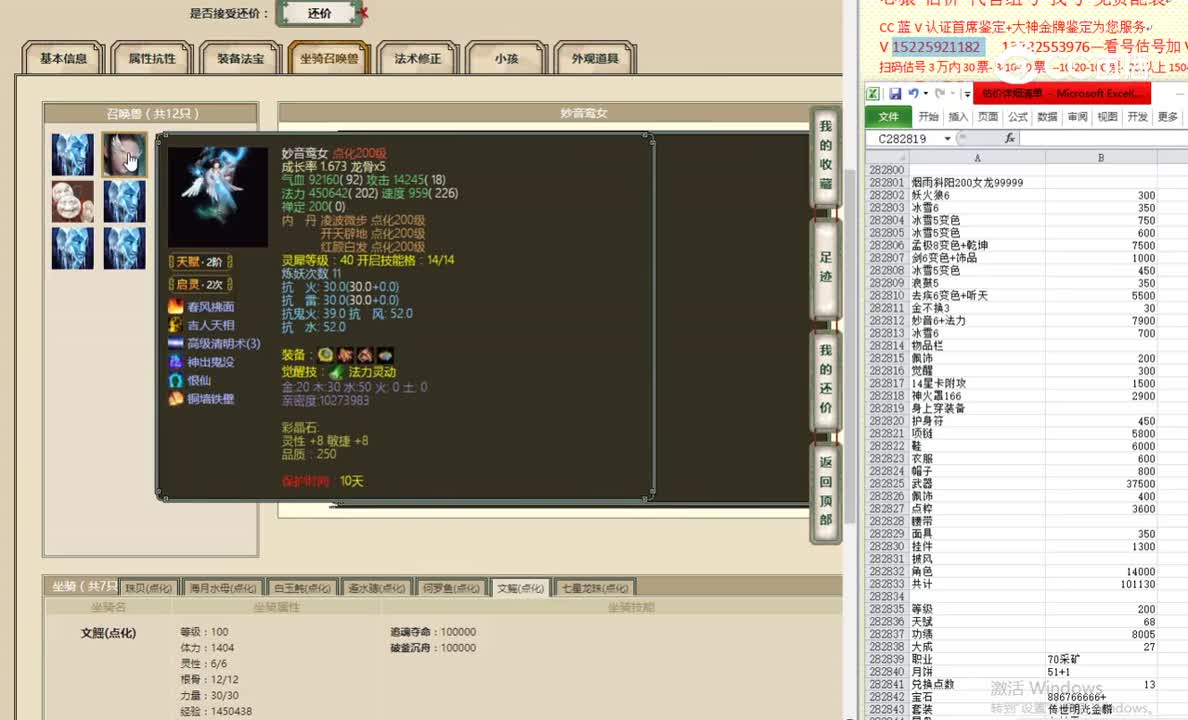1188x720 pixels.
Task: Select the 何罗鱼(点化) mount tab
Action: tap(451, 588)
